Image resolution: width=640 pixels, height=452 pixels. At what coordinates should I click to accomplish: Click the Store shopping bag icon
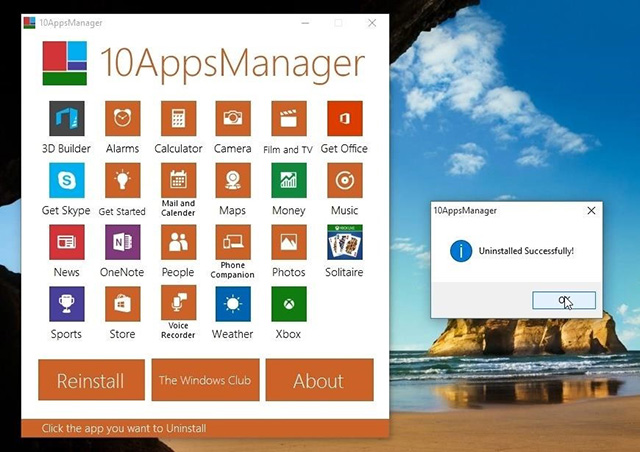(122, 304)
